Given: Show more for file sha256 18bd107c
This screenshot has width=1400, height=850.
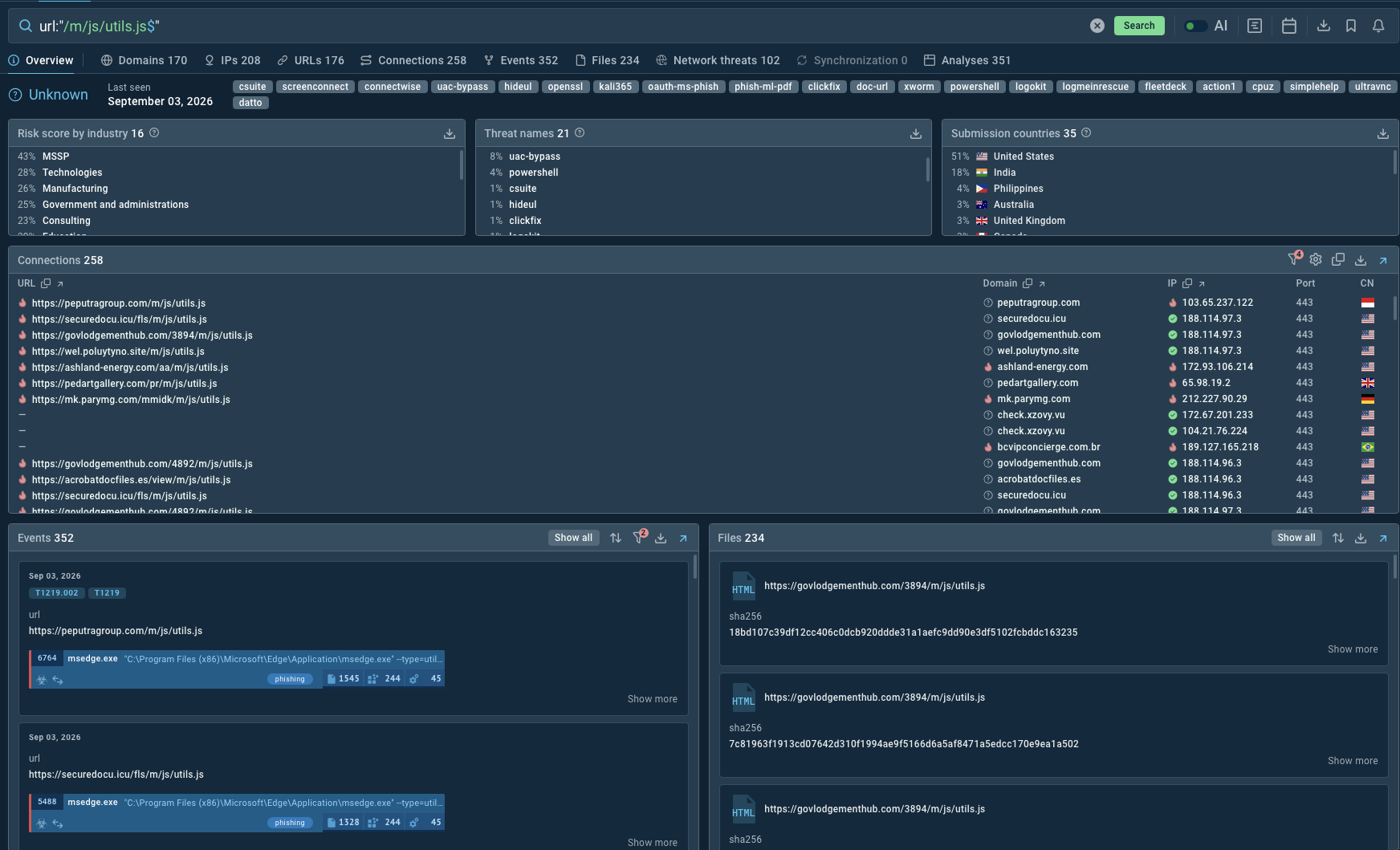Looking at the screenshot, I should (1353, 649).
